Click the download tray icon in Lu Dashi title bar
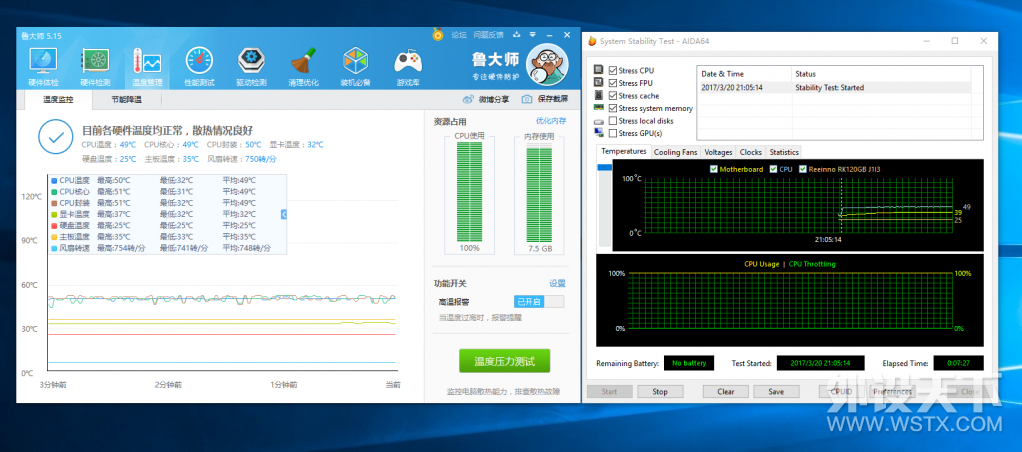Image resolution: width=1022 pixels, height=452 pixels. (x=517, y=35)
